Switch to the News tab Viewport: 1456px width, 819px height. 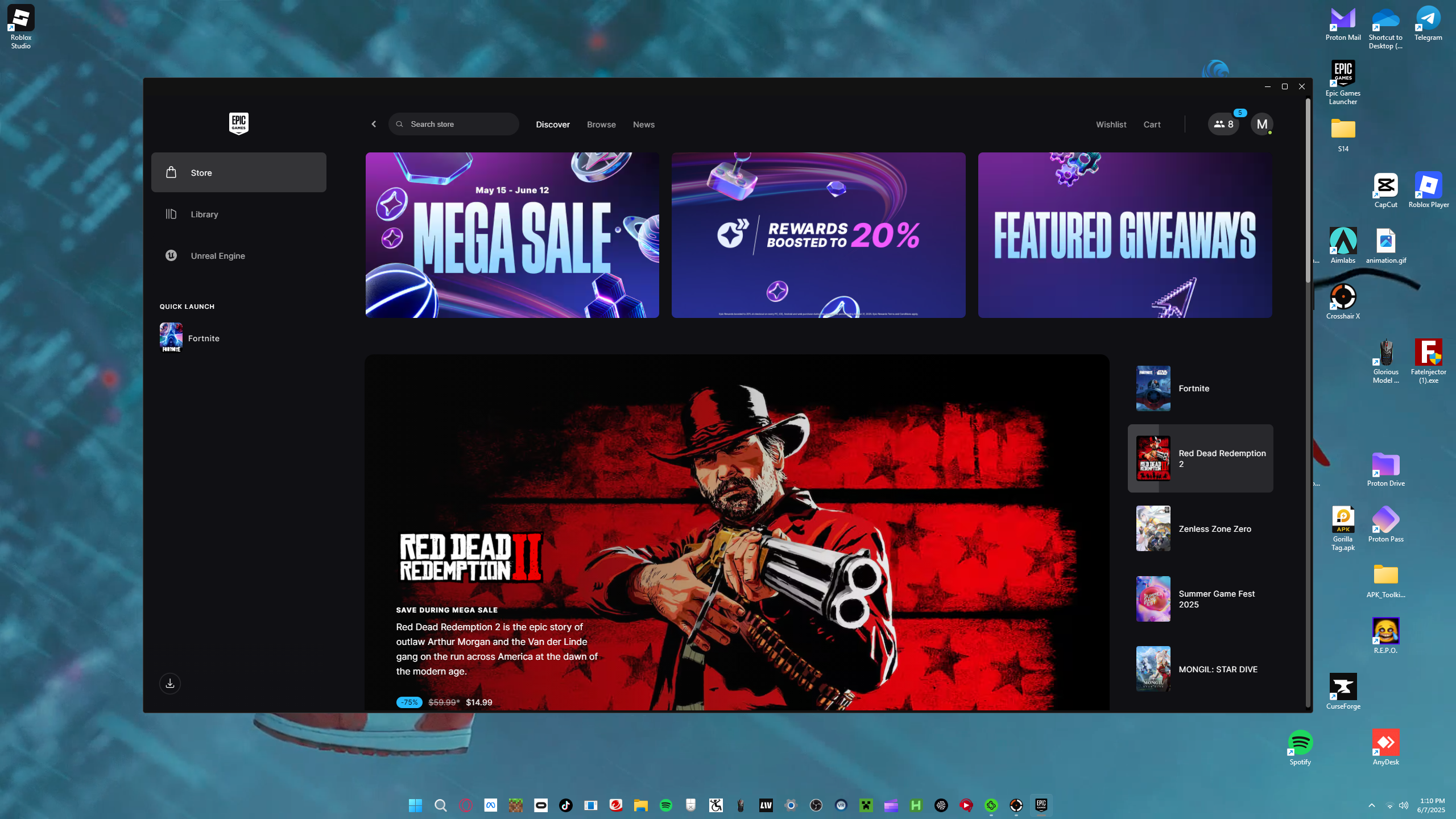click(x=643, y=125)
